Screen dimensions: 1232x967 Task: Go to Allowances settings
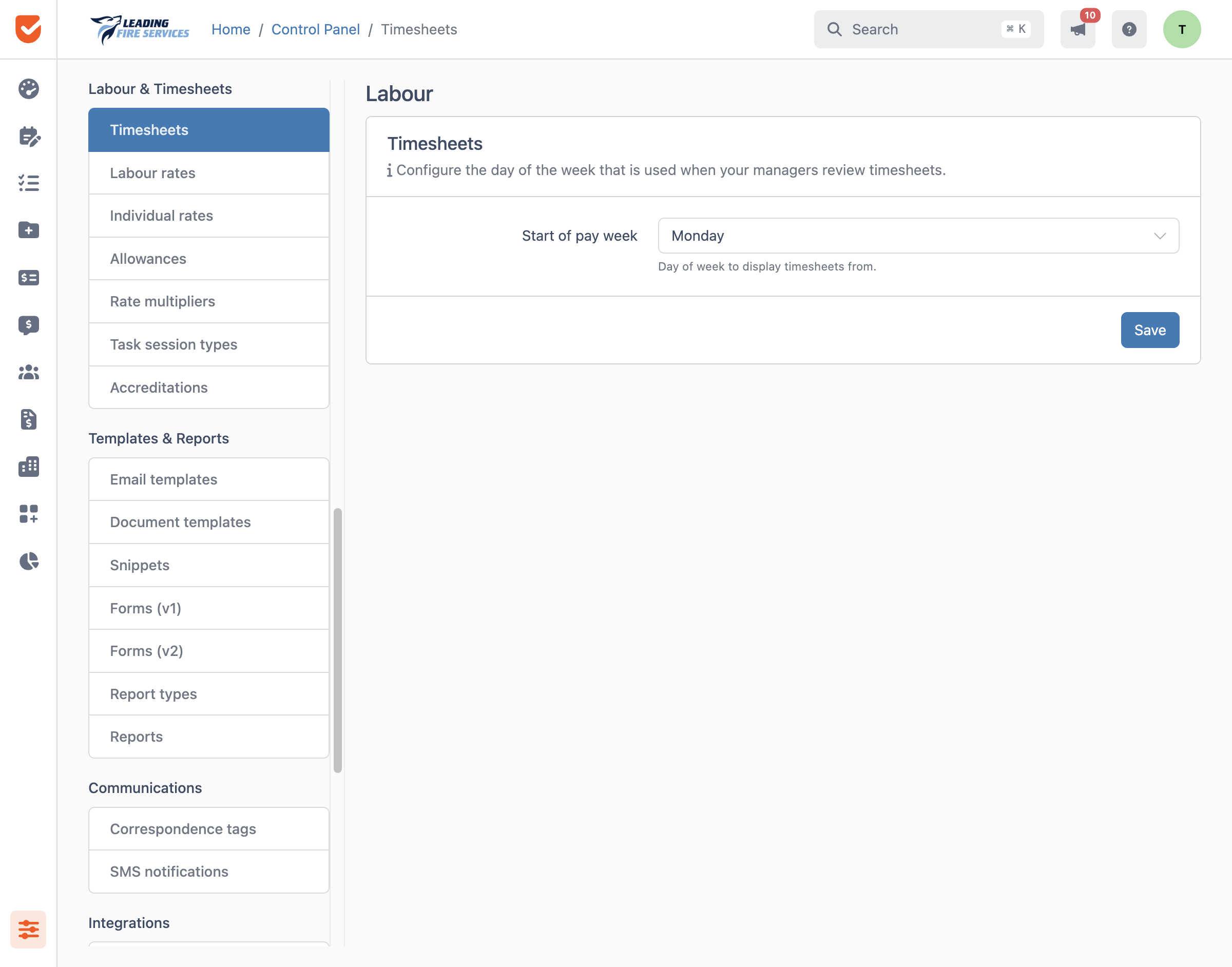[209, 259]
